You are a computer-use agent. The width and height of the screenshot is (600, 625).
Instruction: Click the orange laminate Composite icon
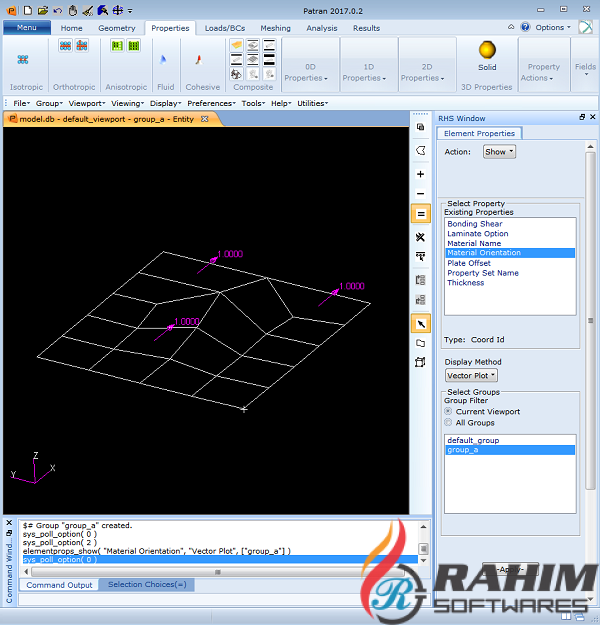pyautogui.click(x=236, y=45)
